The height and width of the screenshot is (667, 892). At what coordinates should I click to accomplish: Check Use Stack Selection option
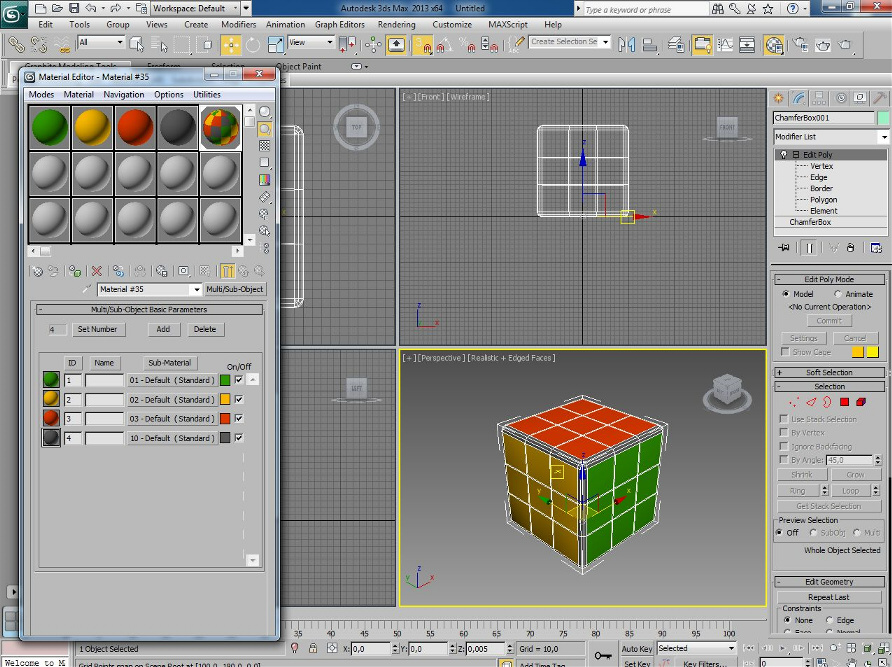point(784,419)
